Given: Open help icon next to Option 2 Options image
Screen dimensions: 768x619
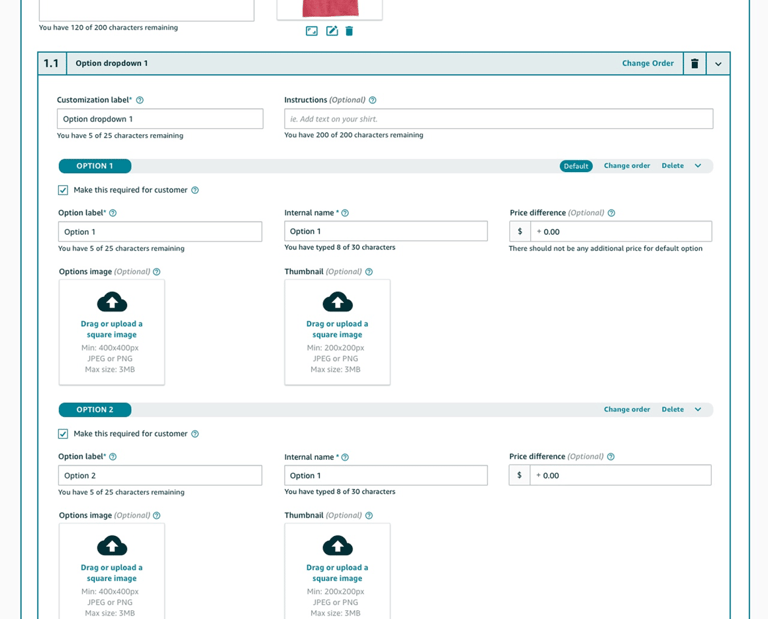Looking at the screenshot, I should click(157, 516).
